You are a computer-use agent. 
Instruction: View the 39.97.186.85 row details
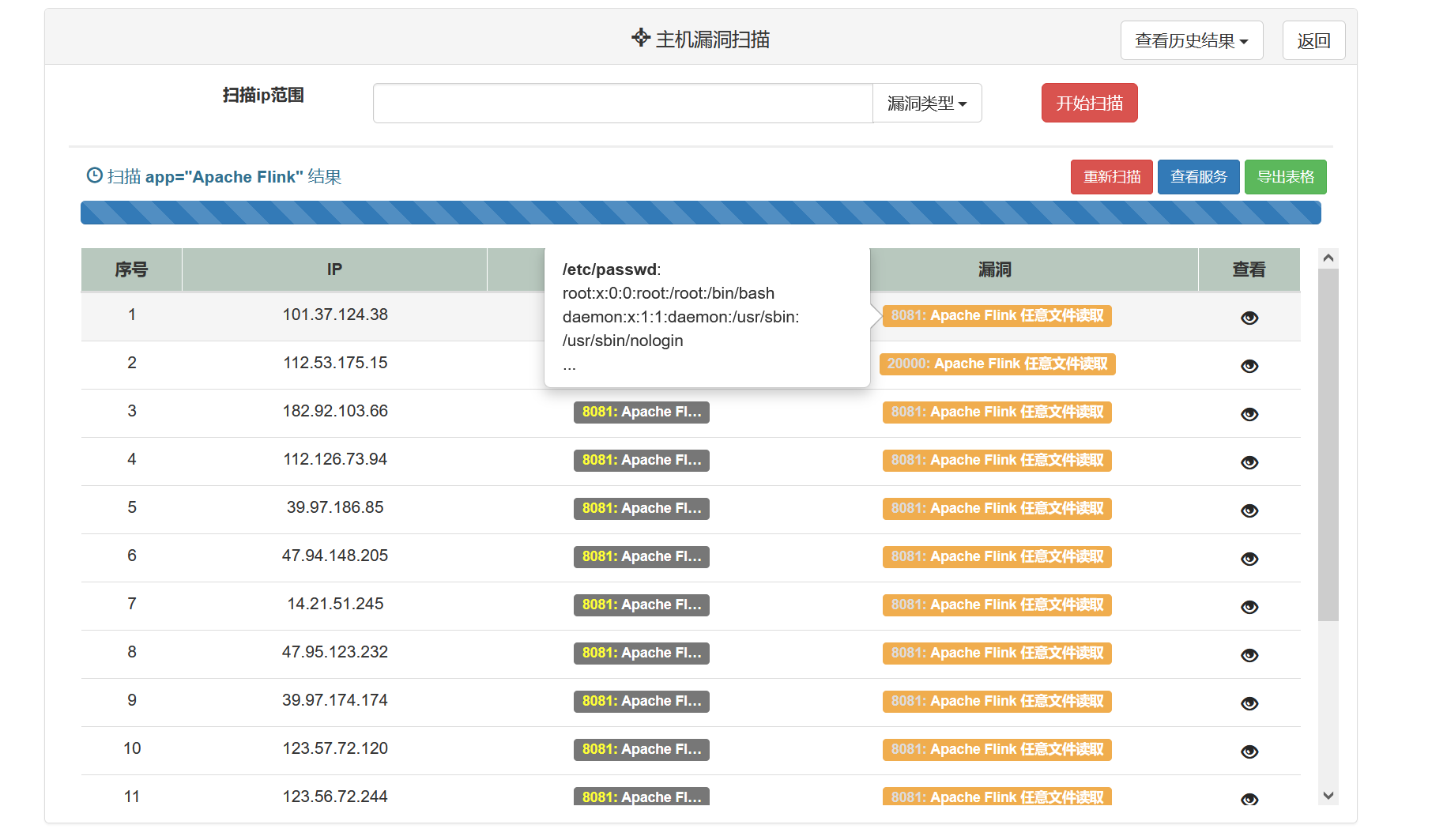pos(1249,510)
